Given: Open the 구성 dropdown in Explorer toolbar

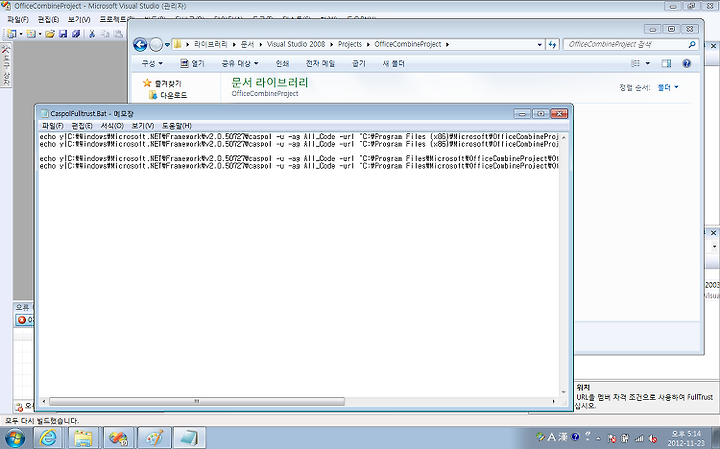Looking at the screenshot, I should pyautogui.click(x=152, y=63).
